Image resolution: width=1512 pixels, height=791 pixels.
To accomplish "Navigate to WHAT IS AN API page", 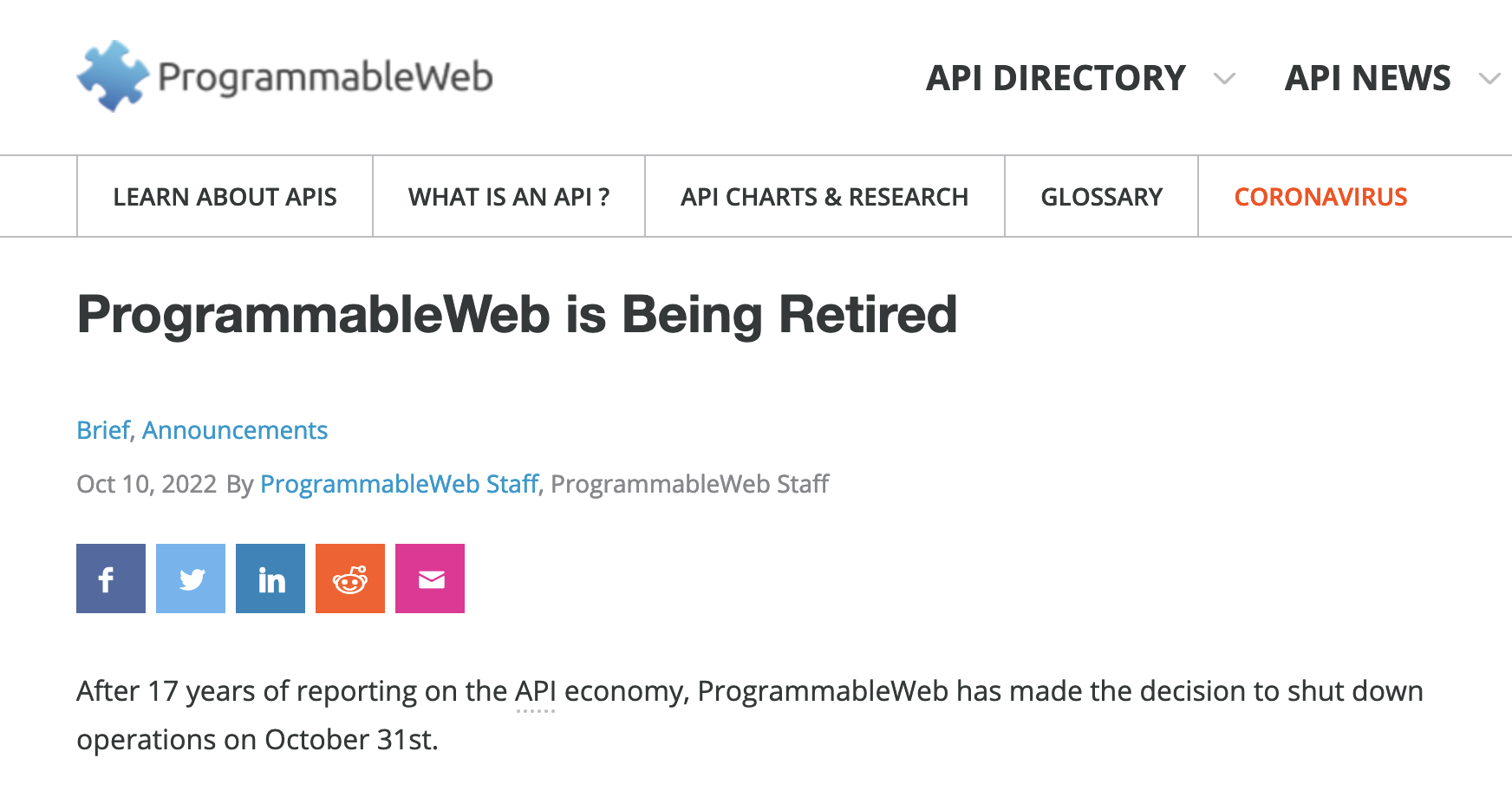I will (x=508, y=196).
